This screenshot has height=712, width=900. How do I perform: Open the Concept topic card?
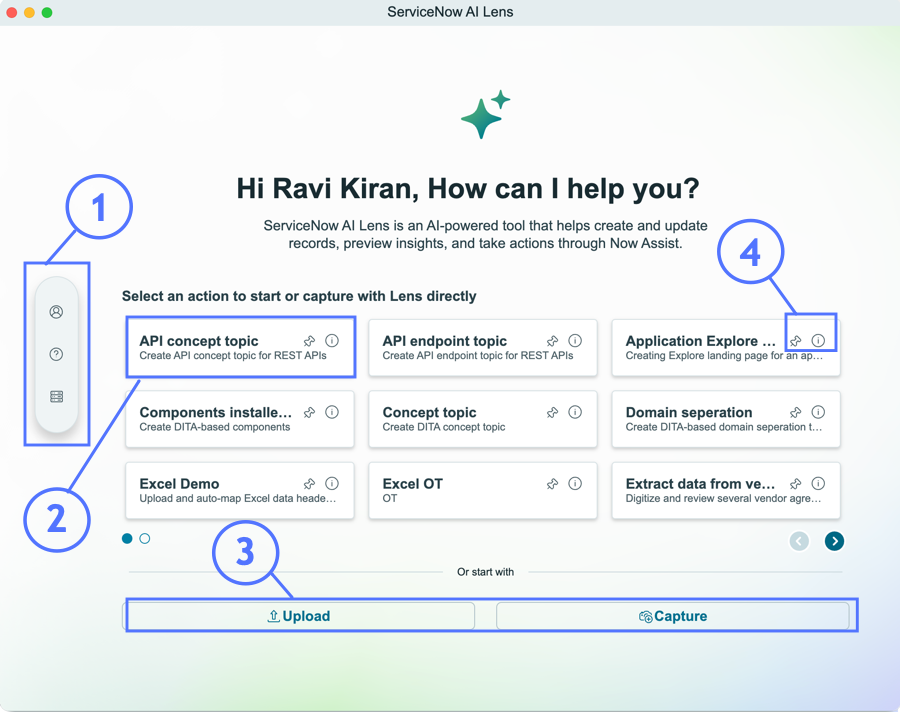483,419
